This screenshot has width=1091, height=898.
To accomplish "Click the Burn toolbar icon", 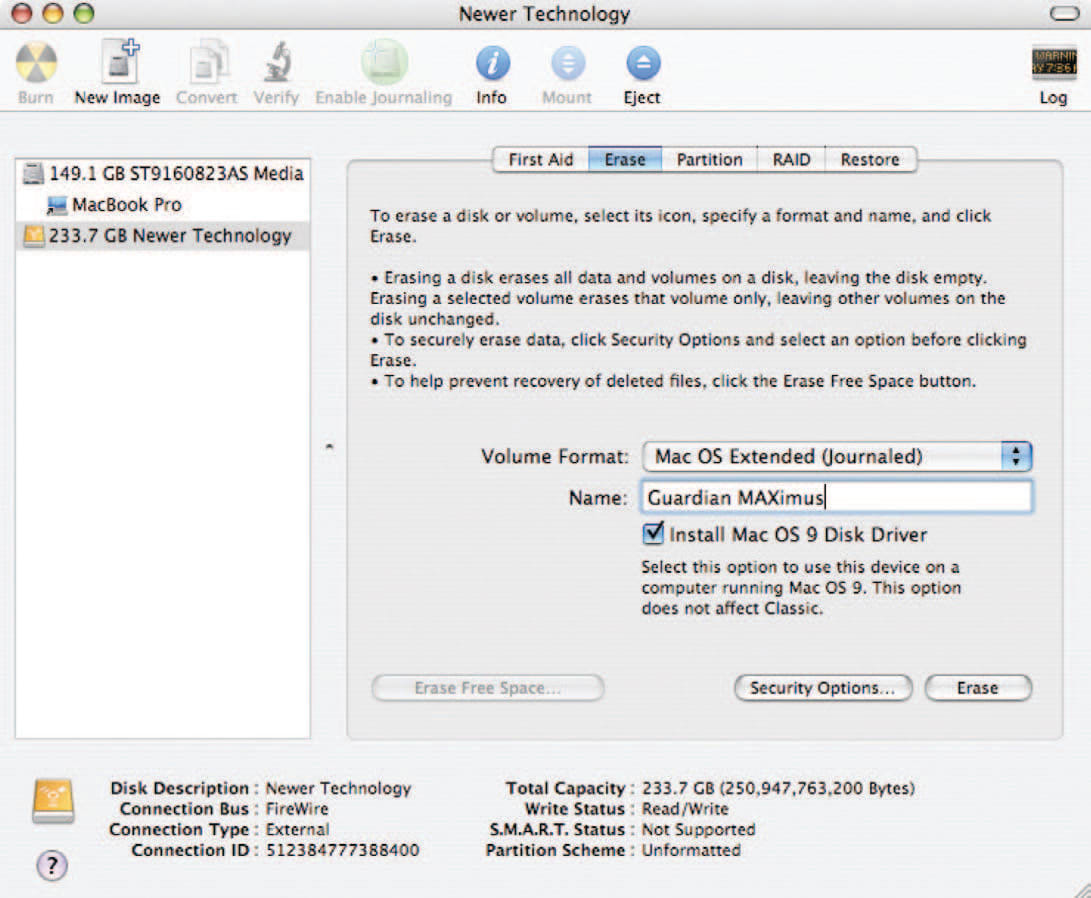I will [36, 66].
